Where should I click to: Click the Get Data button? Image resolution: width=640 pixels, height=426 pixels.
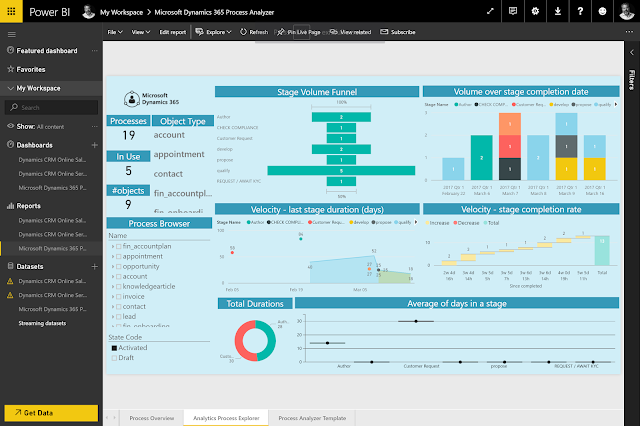[x=51, y=413]
